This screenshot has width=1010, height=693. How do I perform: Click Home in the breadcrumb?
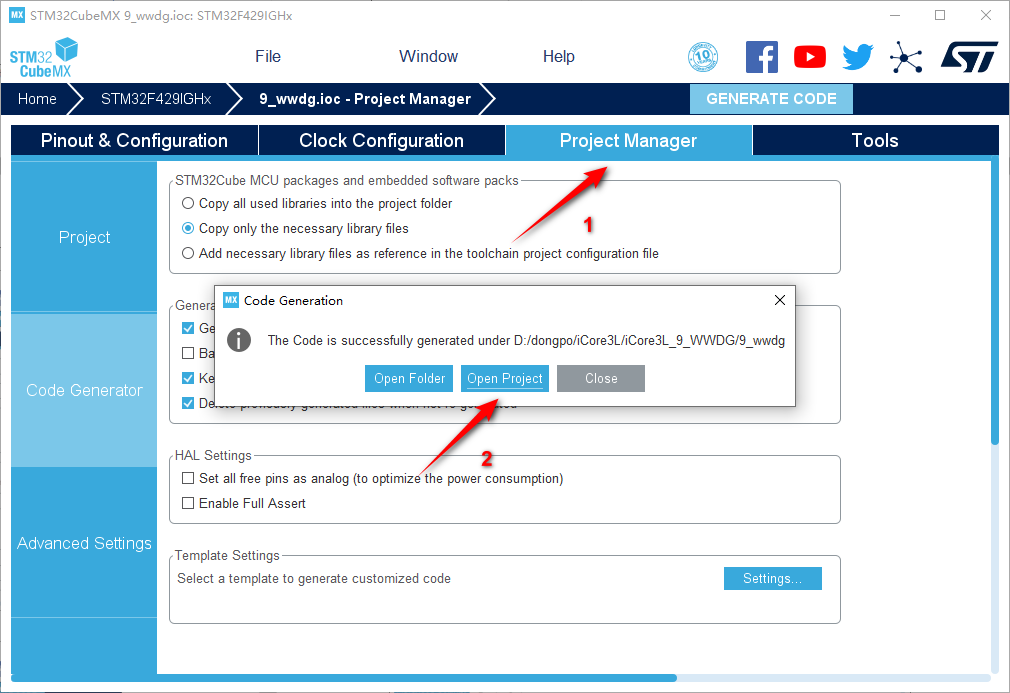(37, 99)
